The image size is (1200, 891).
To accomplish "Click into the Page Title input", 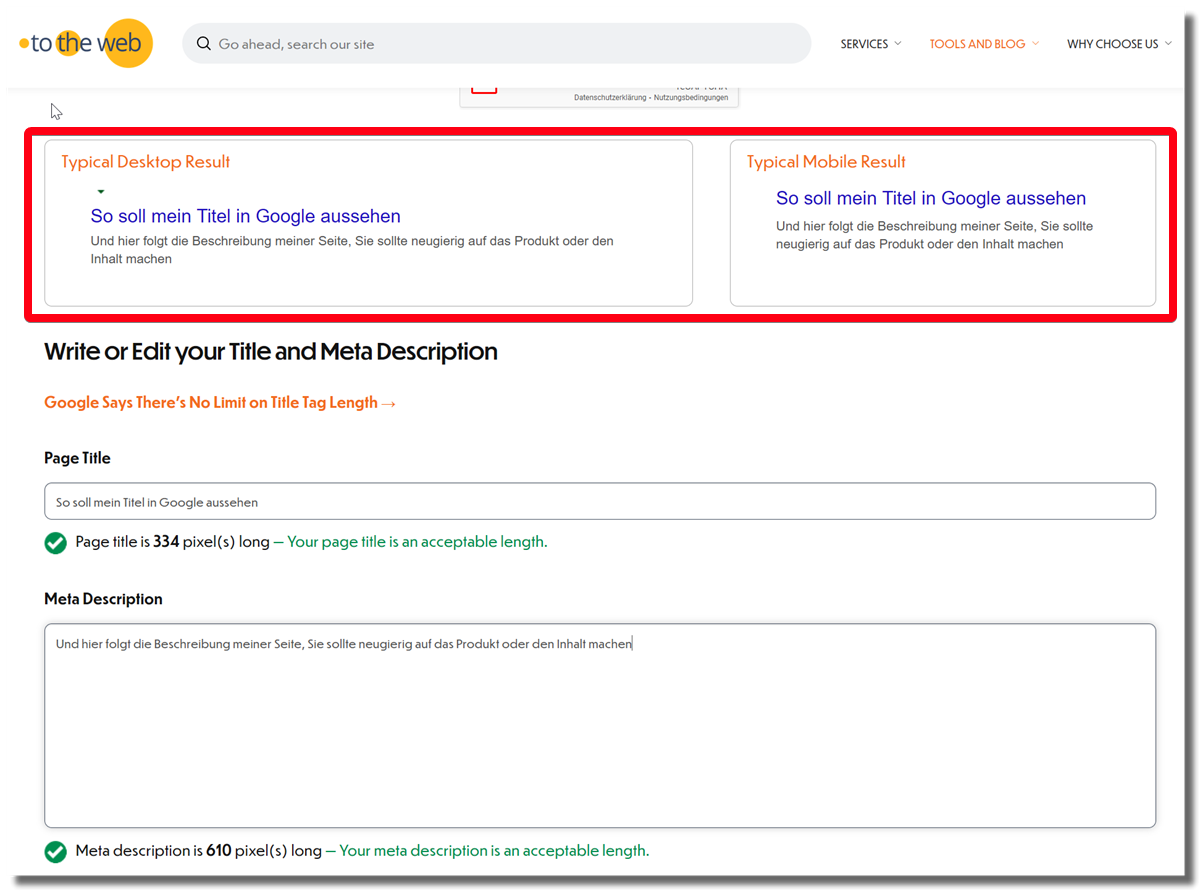I will point(600,502).
